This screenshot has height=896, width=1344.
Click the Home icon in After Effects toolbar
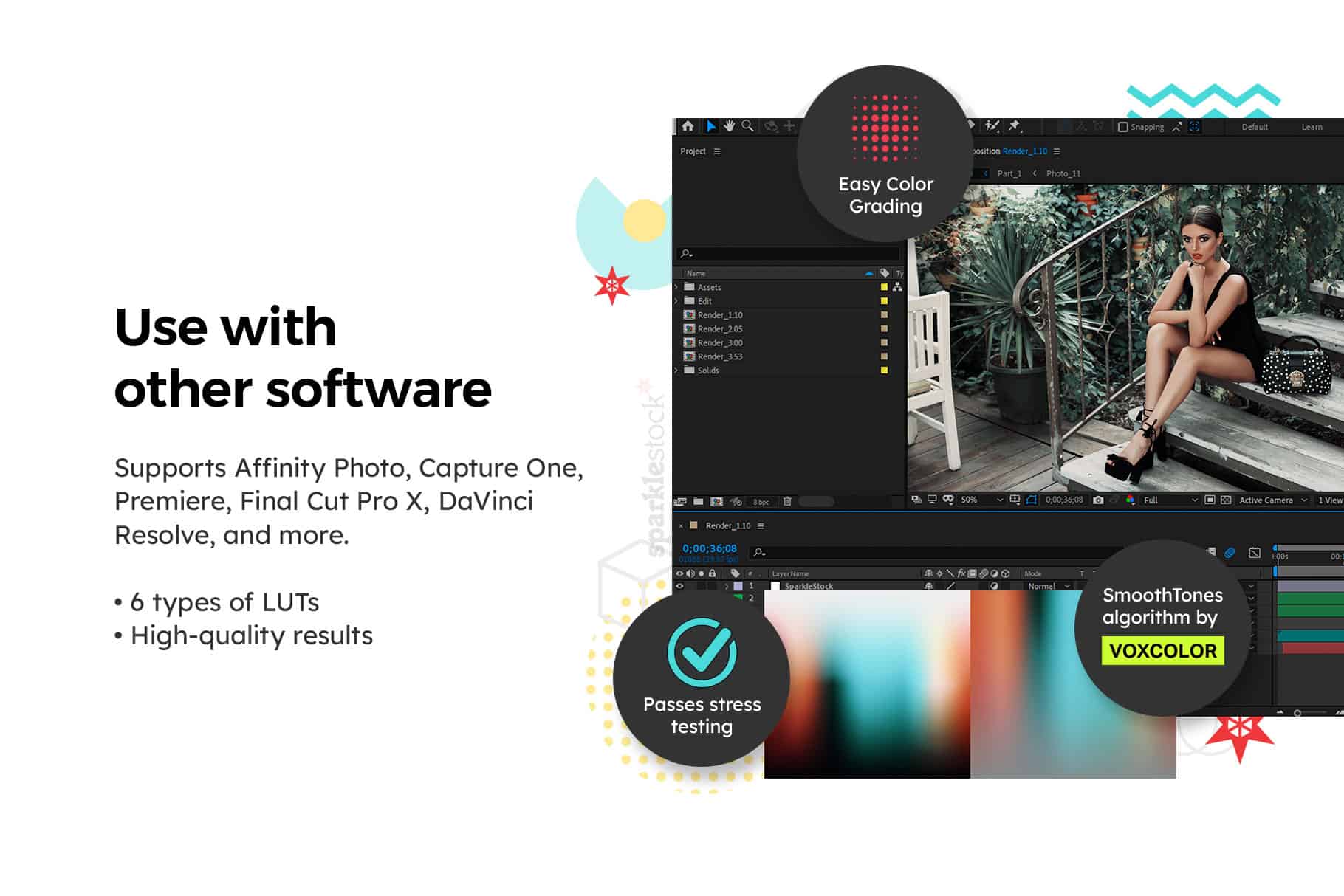pos(688,126)
